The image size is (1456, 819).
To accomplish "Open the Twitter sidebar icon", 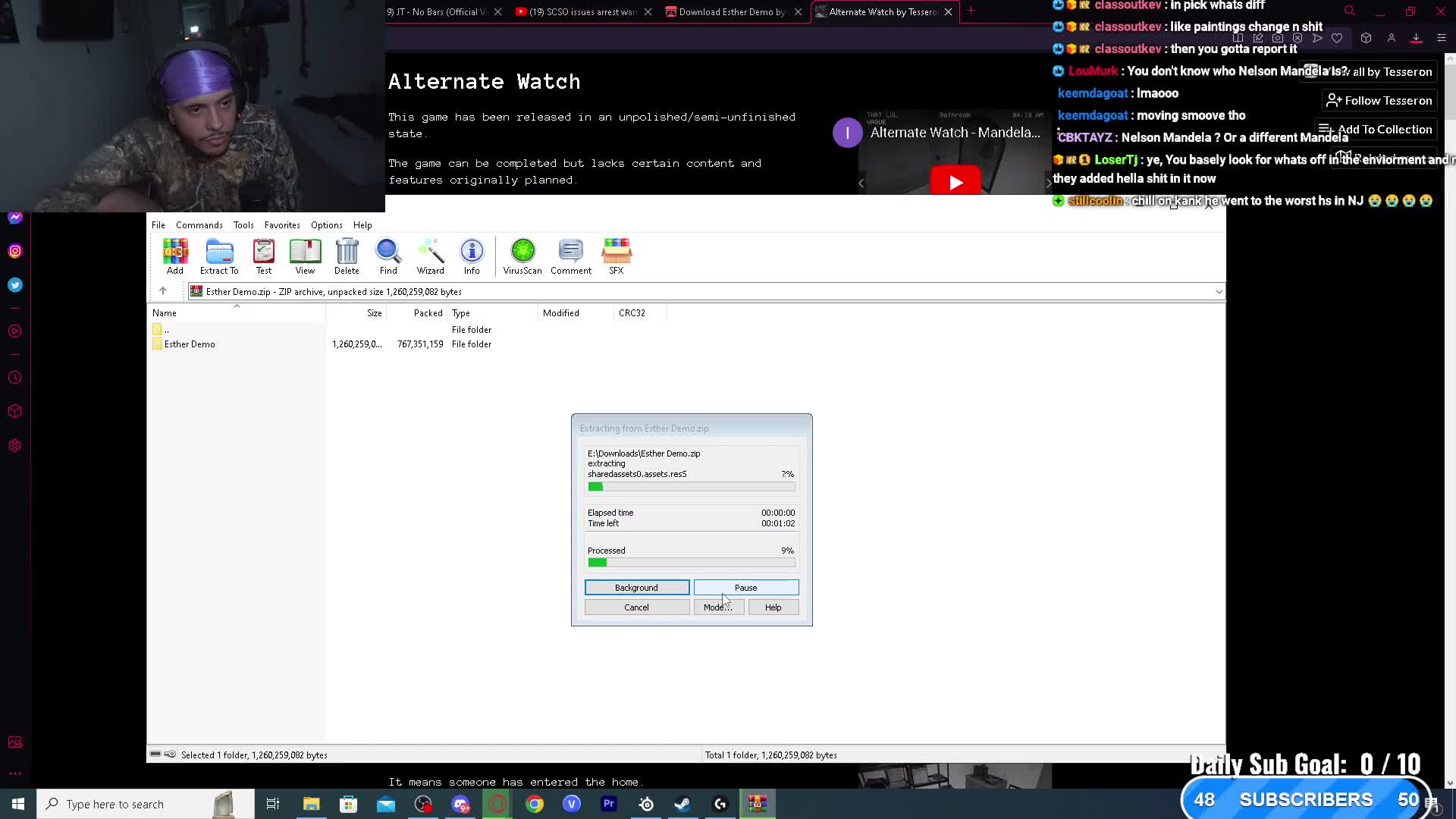I will tap(15, 285).
